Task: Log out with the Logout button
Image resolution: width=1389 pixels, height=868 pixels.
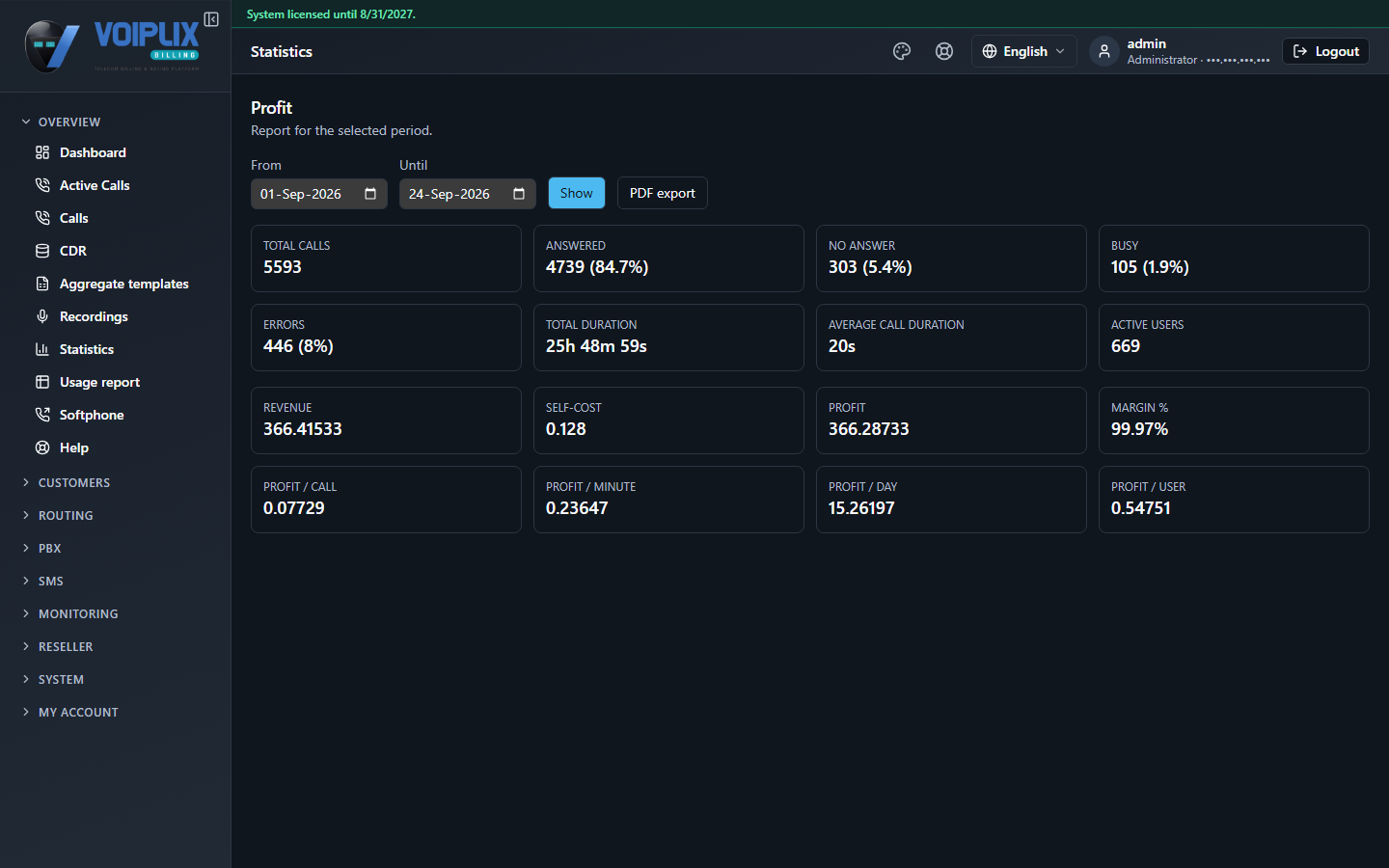Action: (1325, 51)
